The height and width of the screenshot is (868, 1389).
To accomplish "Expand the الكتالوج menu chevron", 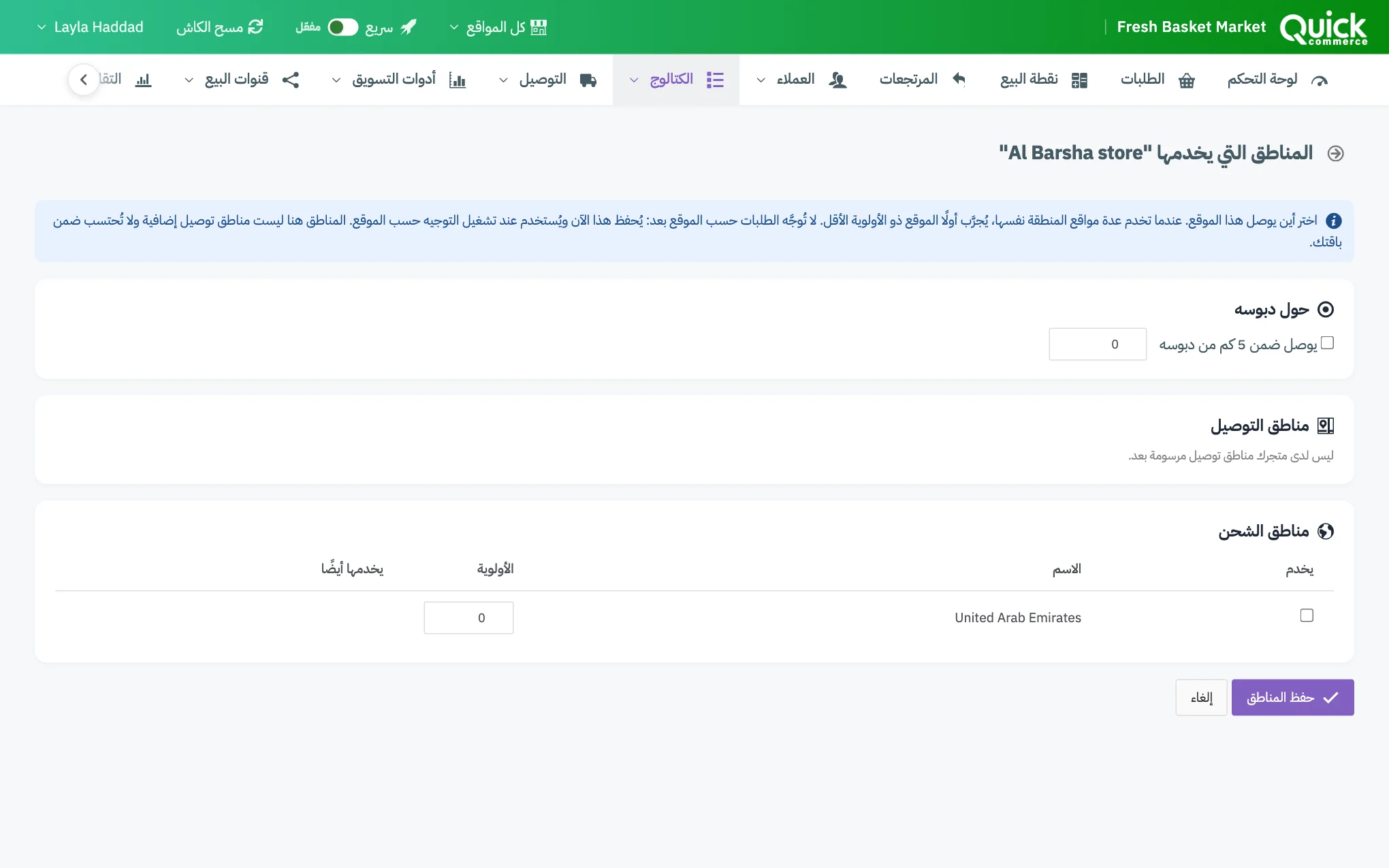I will click(634, 80).
